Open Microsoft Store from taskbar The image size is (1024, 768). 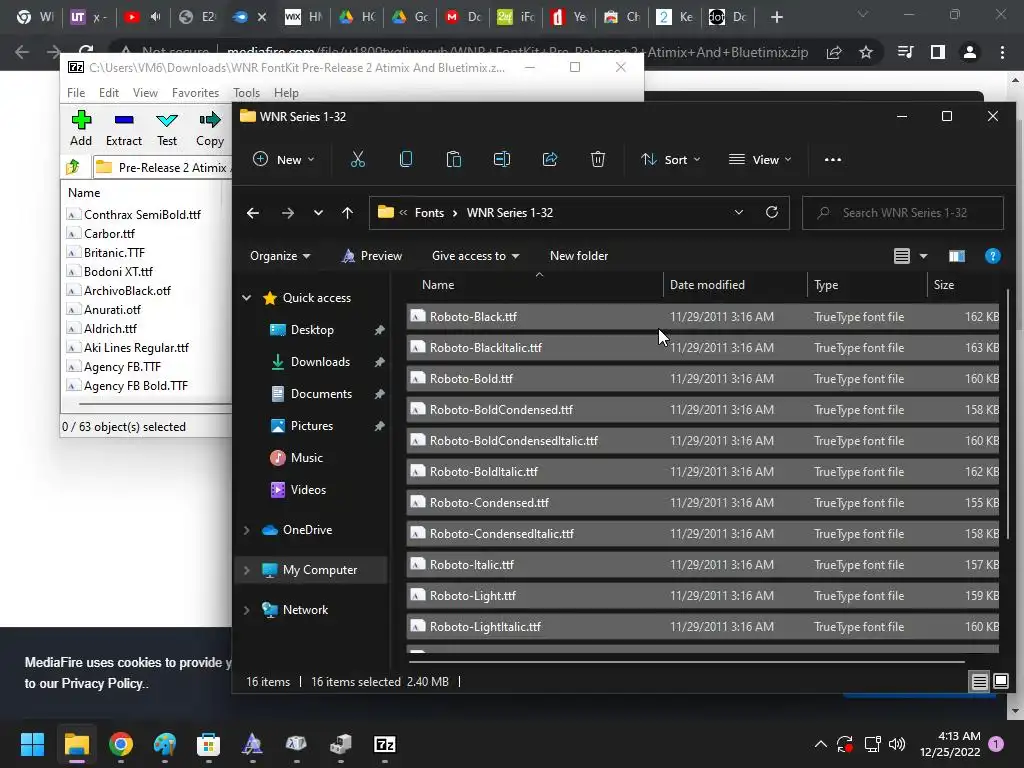[208, 744]
